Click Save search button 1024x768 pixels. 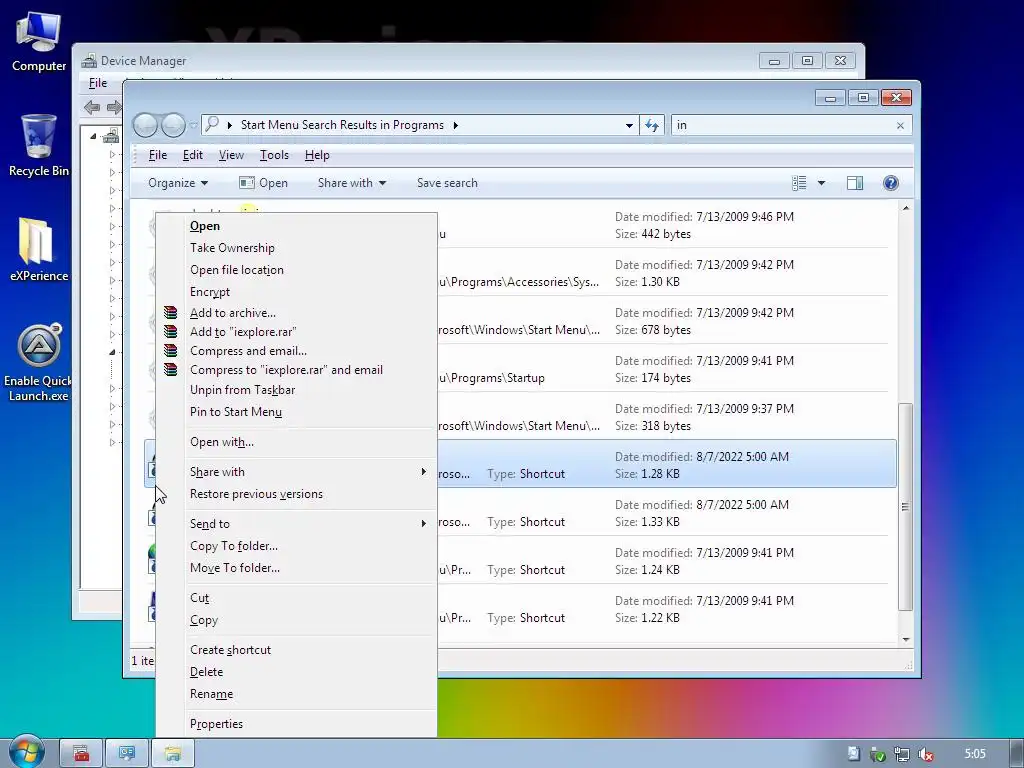point(447,183)
